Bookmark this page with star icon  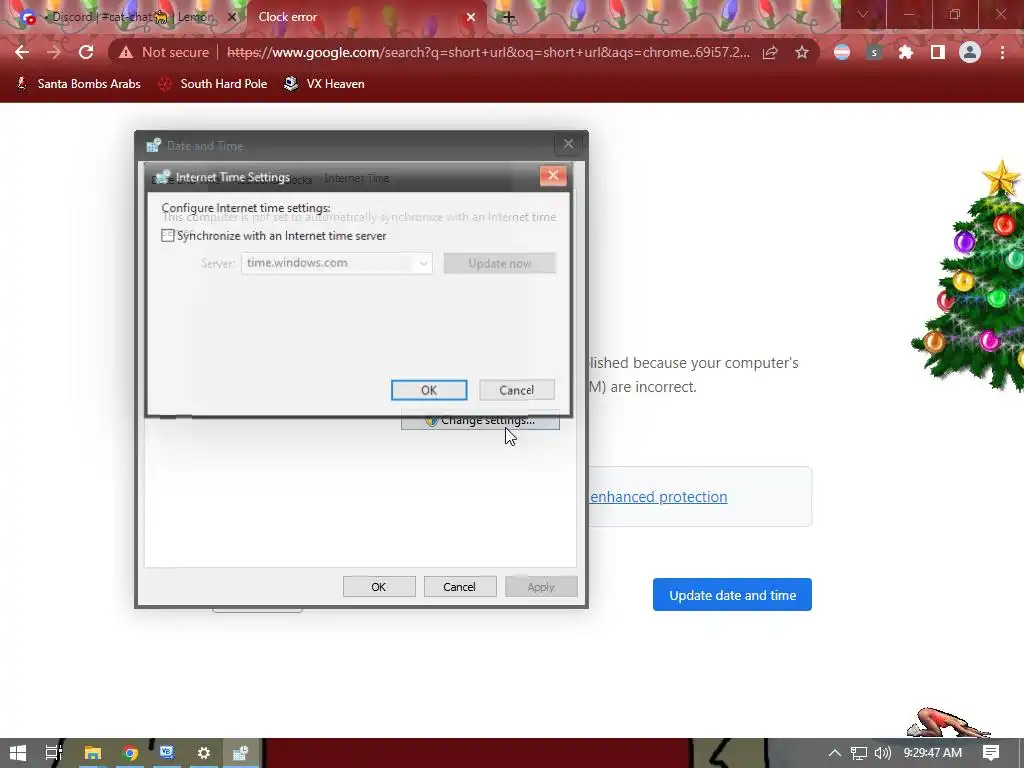click(x=802, y=52)
